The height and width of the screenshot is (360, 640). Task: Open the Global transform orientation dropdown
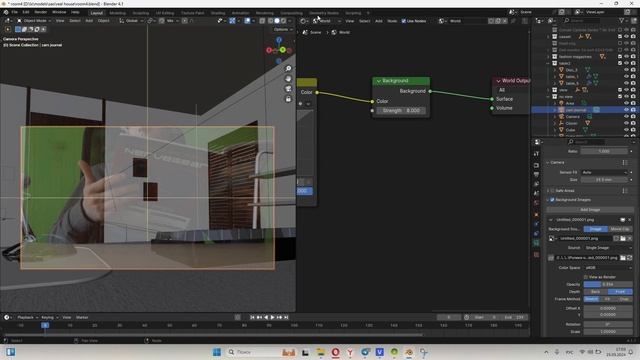point(131,21)
